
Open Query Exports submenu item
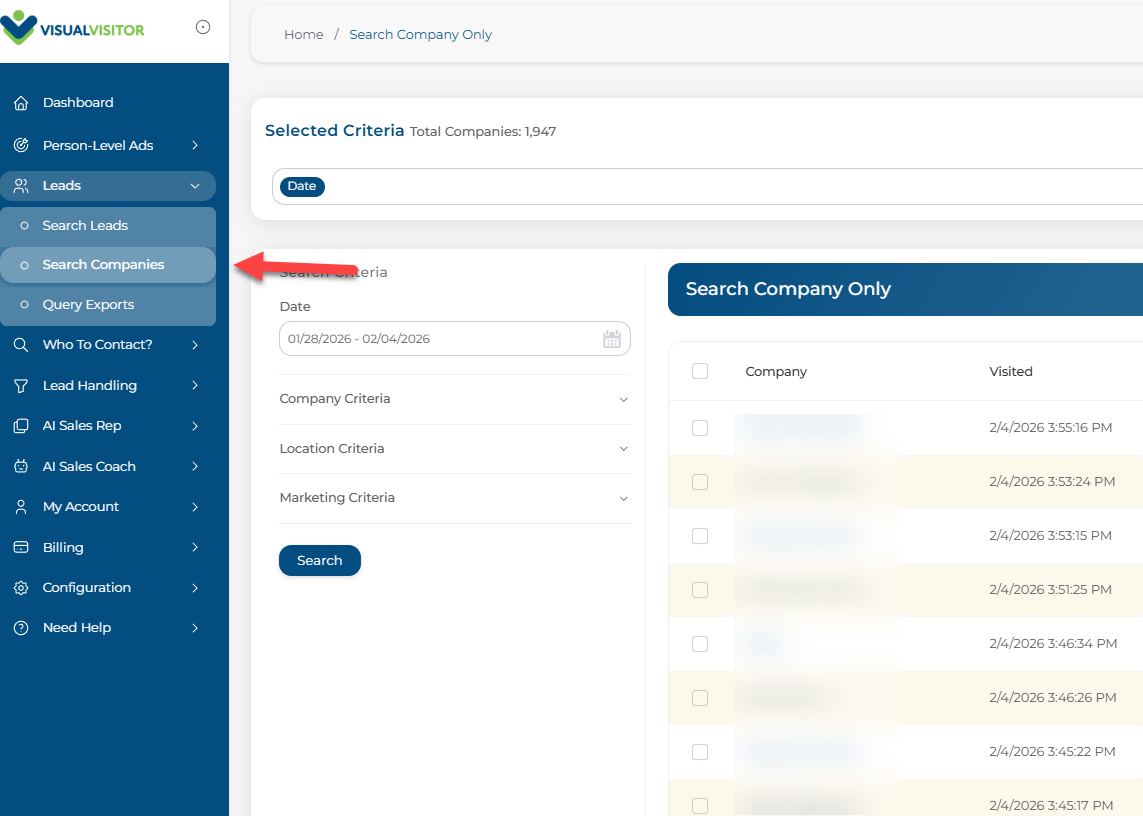click(x=88, y=305)
